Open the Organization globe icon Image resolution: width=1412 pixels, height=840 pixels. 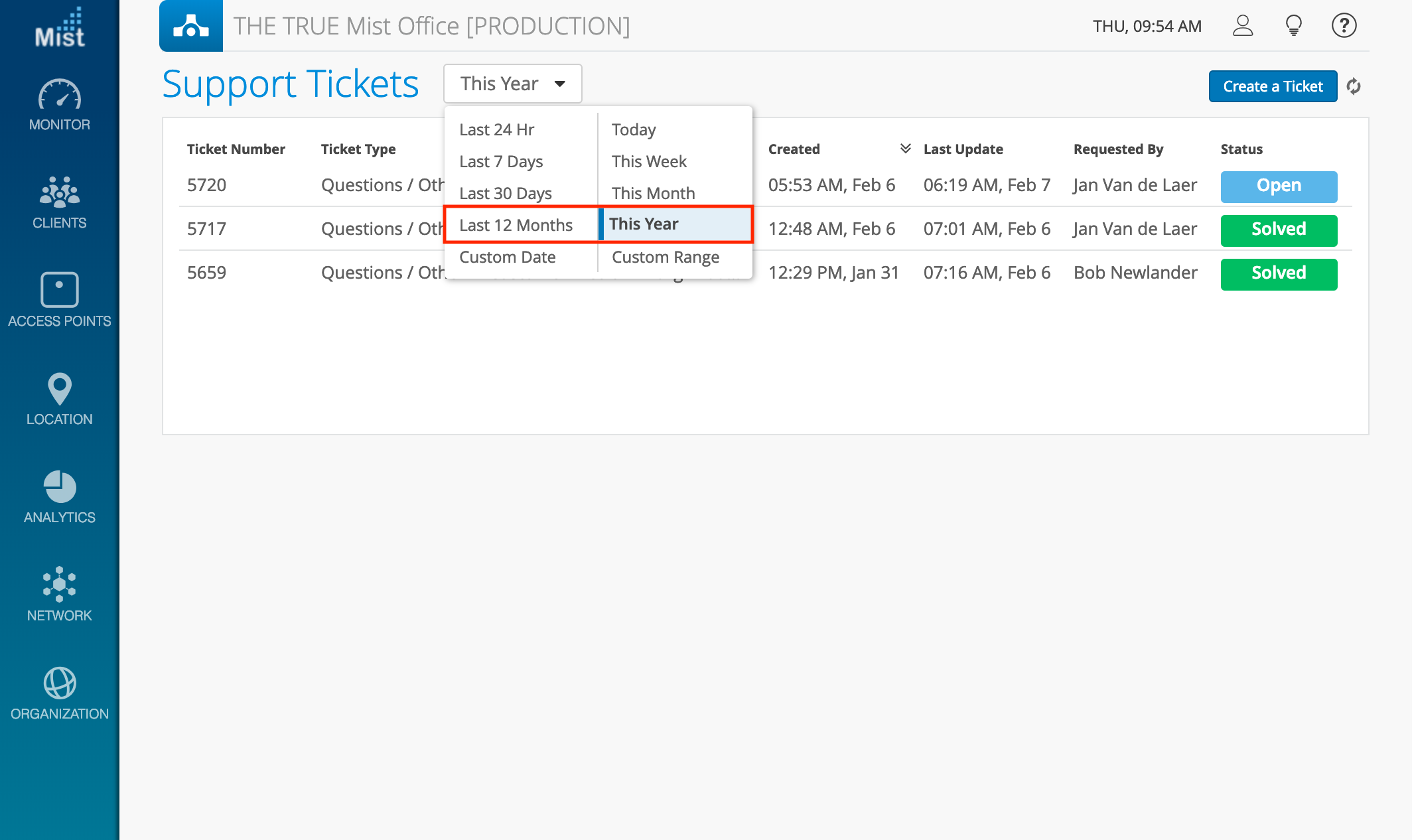[x=59, y=683]
